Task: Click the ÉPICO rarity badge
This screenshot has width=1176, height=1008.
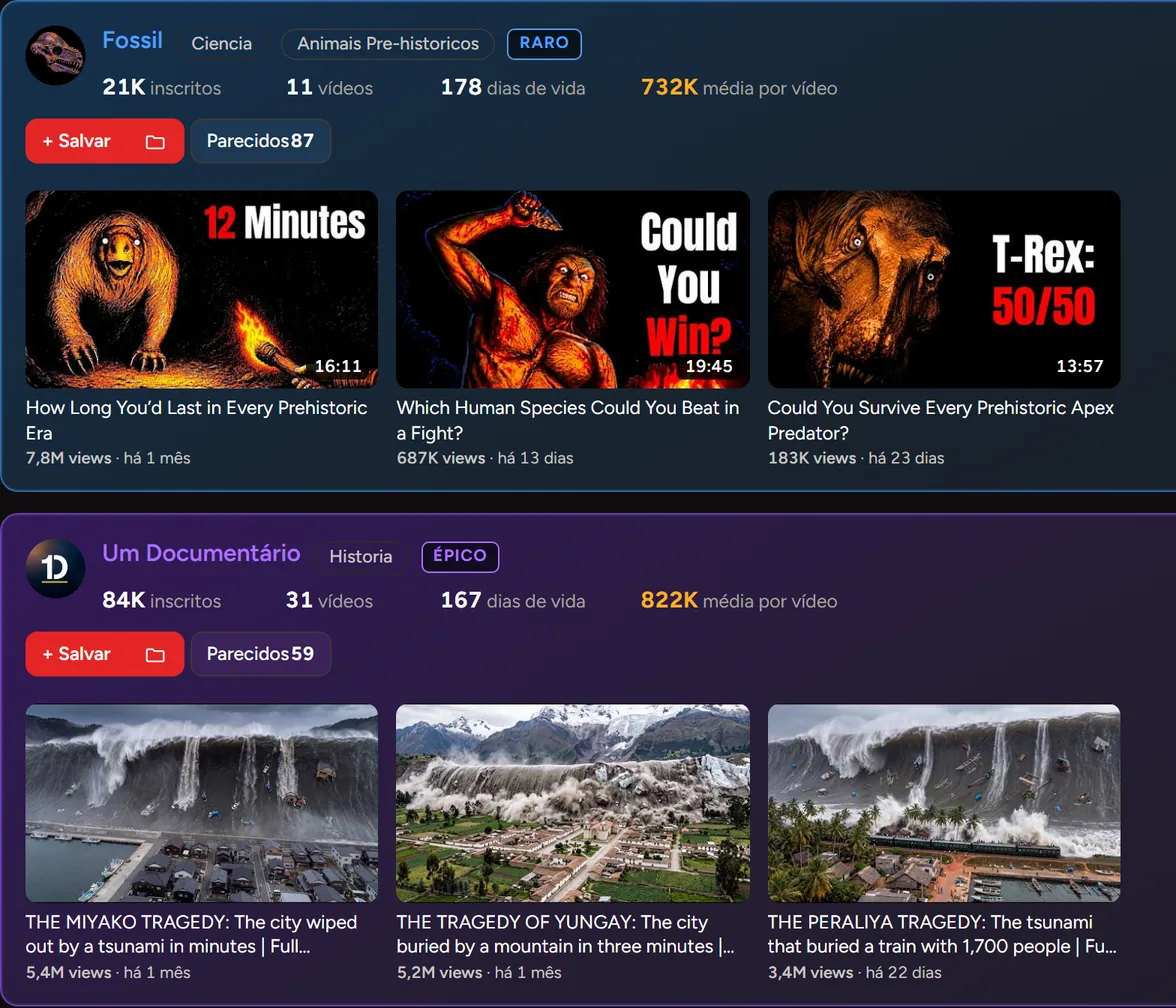Action: click(460, 556)
